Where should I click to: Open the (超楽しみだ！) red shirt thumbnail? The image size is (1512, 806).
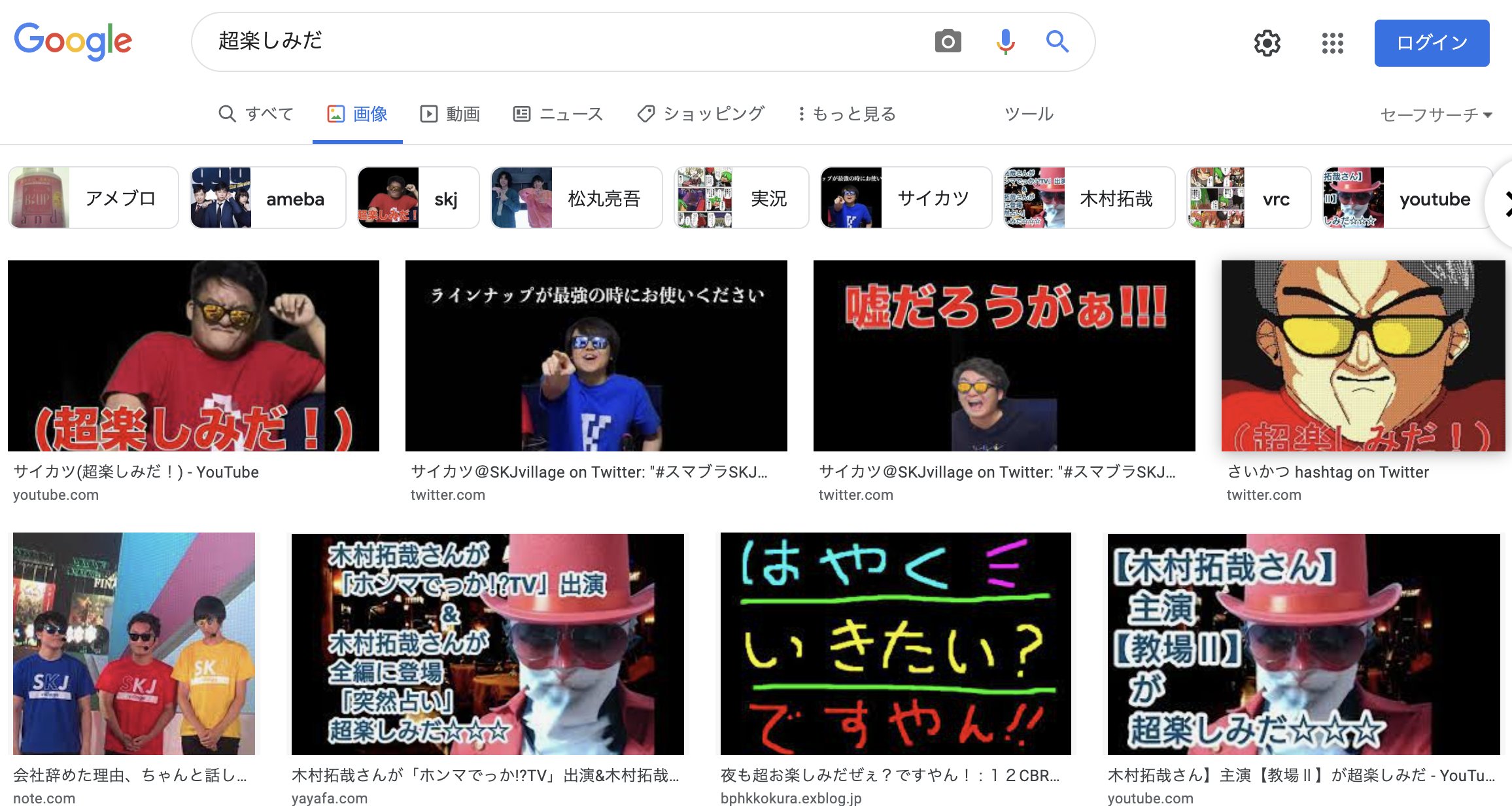click(x=194, y=356)
